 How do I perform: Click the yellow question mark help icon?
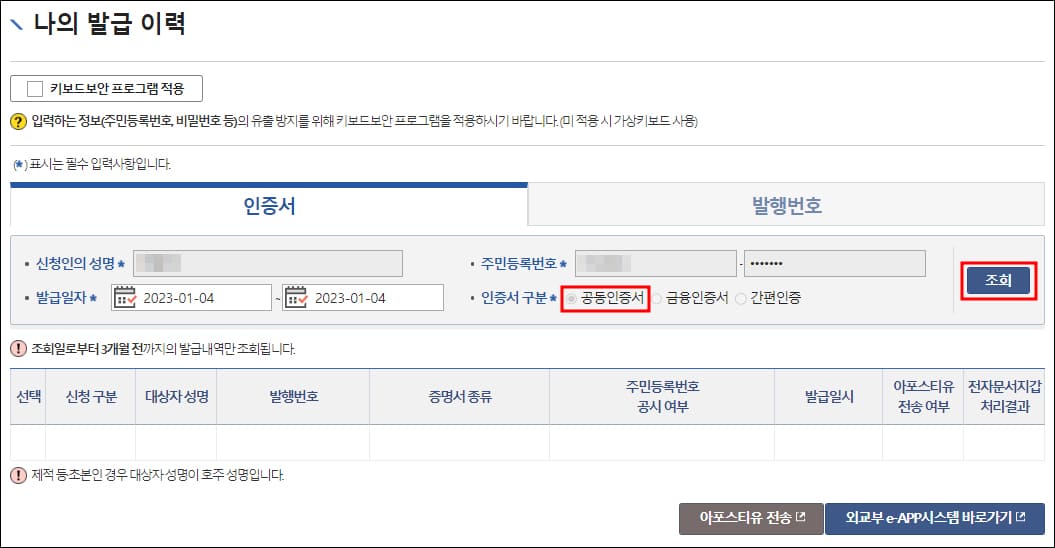pyautogui.click(x=18, y=122)
